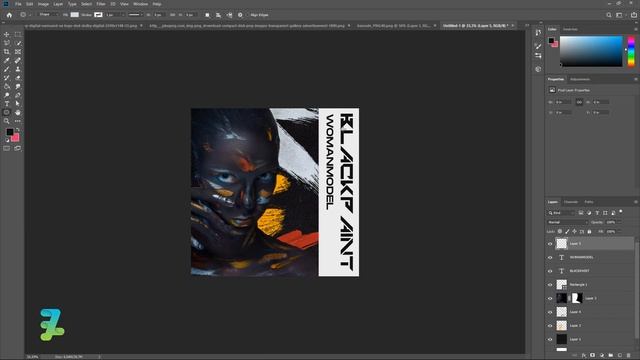Select the Brush tool
The height and width of the screenshot is (360, 640).
(7, 69)
